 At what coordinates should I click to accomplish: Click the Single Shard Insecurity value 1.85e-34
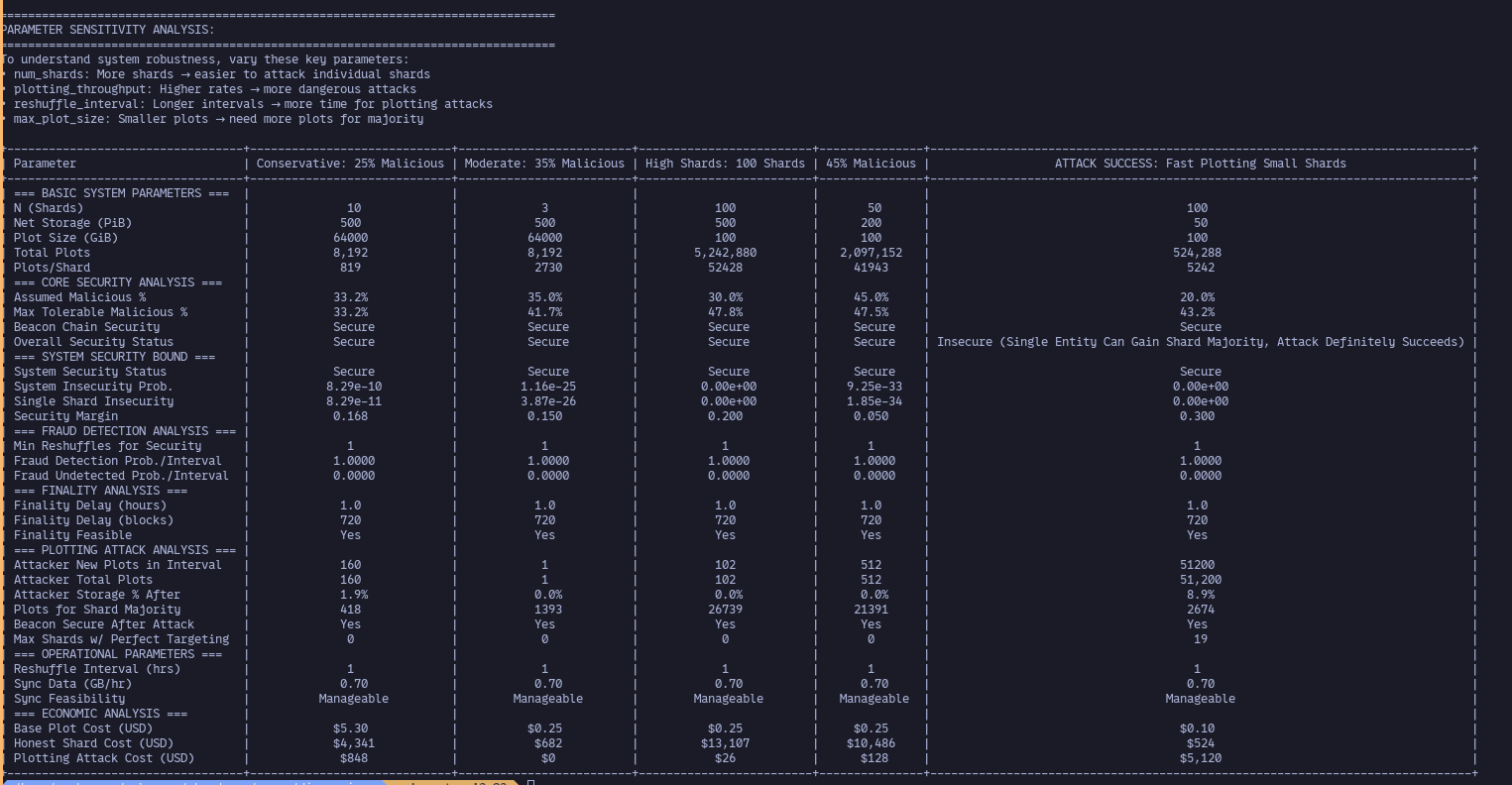(874, 401)
